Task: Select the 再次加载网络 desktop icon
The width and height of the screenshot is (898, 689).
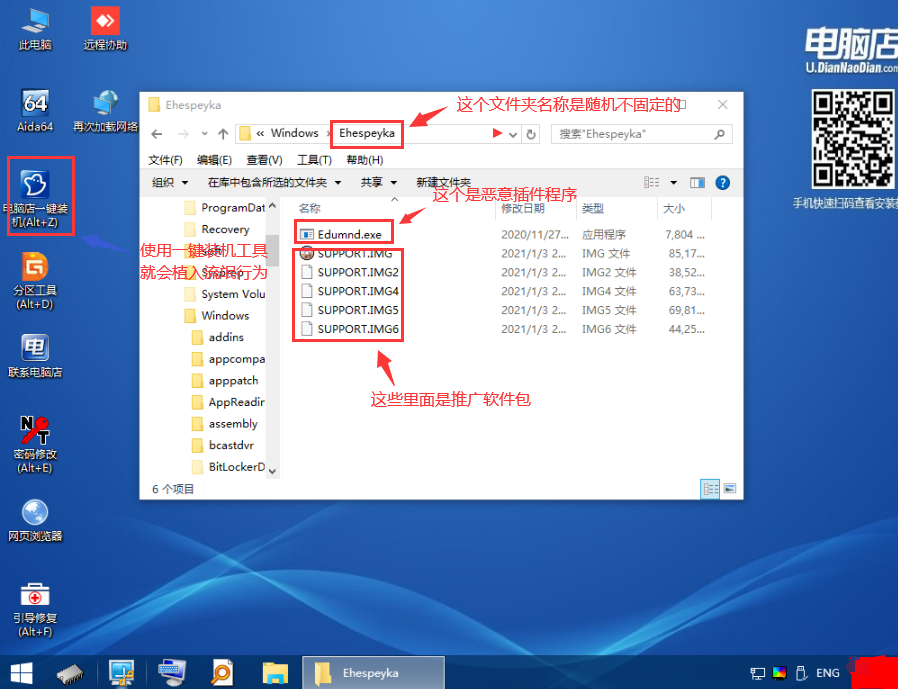Action: (x=106, y=111)
